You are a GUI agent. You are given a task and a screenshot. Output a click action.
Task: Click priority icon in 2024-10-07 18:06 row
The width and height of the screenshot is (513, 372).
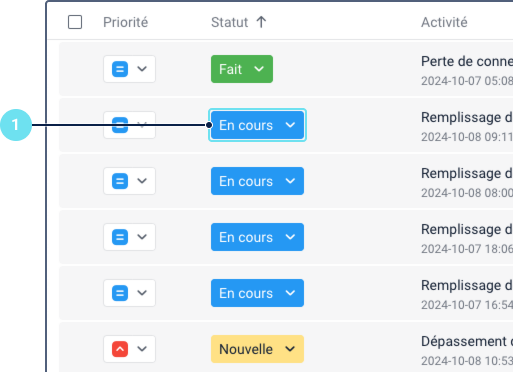pos(120,237)
